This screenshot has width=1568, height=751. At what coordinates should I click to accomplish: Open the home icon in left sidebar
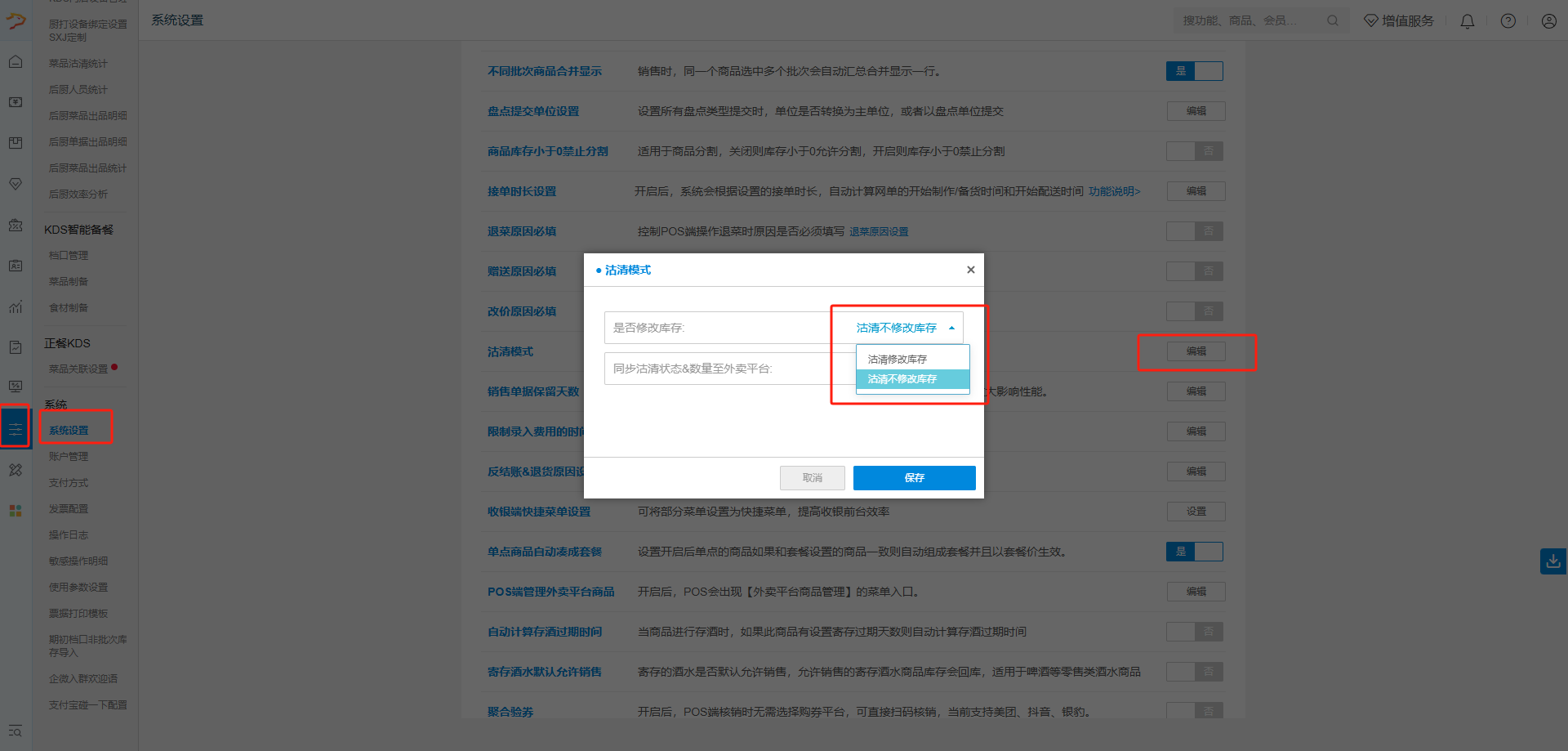(x=16, y=62)
